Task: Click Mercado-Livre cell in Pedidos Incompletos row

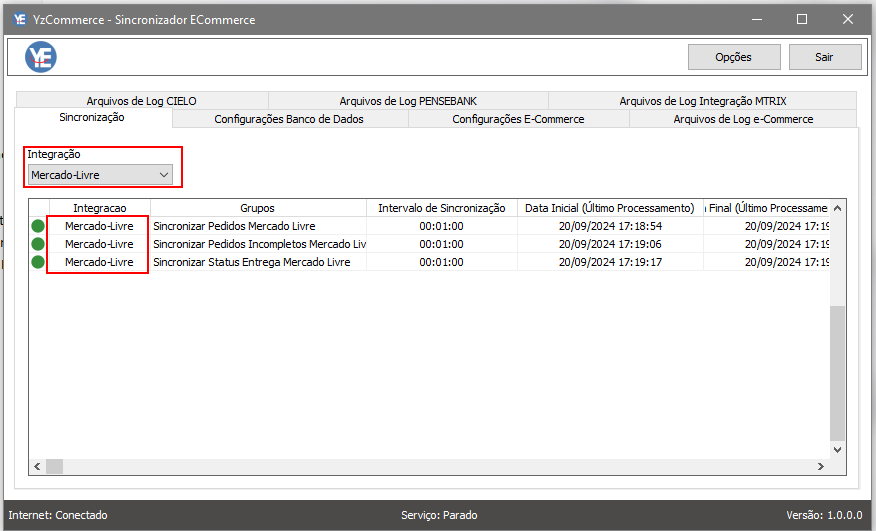Action: pos(99,244)
